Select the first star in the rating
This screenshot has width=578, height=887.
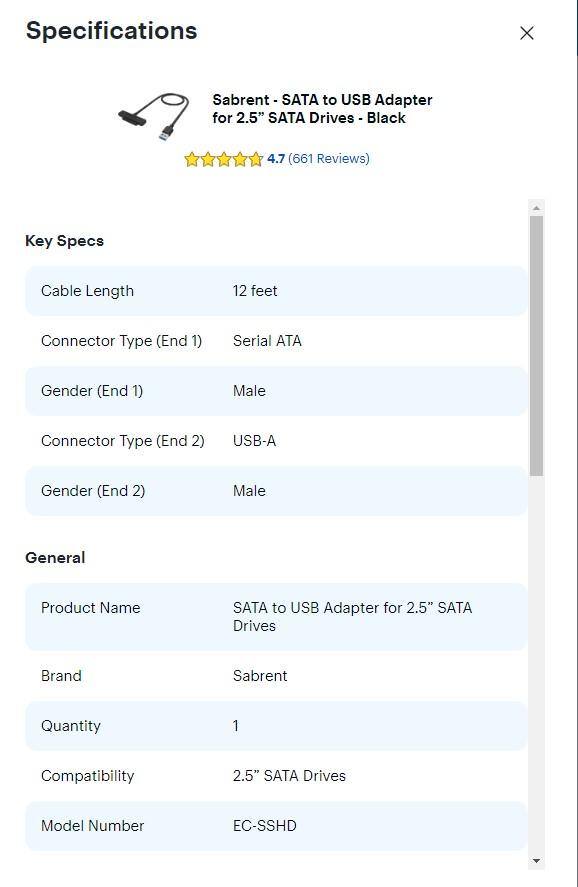coord(192,158)
